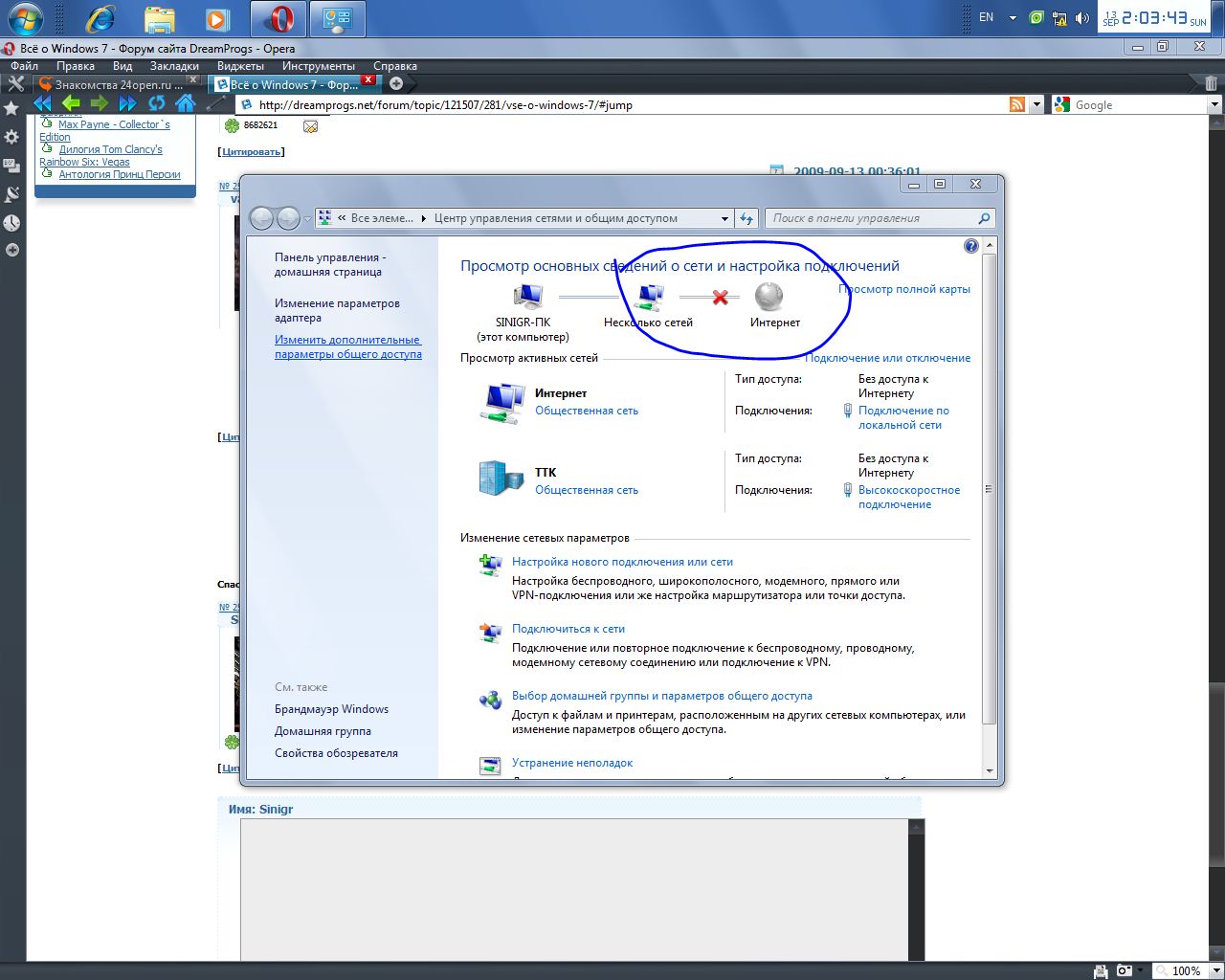Open the language bar options arrow
This screenshot has width=1225, height=980.
tap(1013, 18)
